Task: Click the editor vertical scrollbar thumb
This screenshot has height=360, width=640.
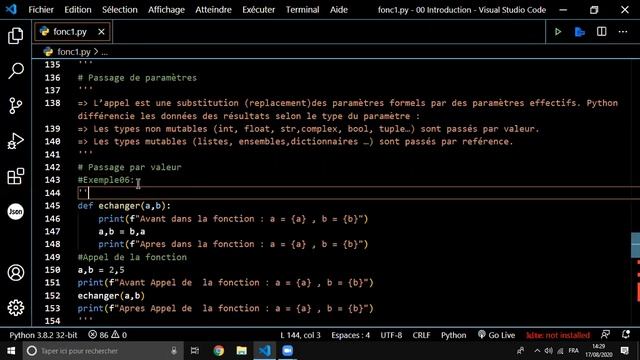Action: 636,245
